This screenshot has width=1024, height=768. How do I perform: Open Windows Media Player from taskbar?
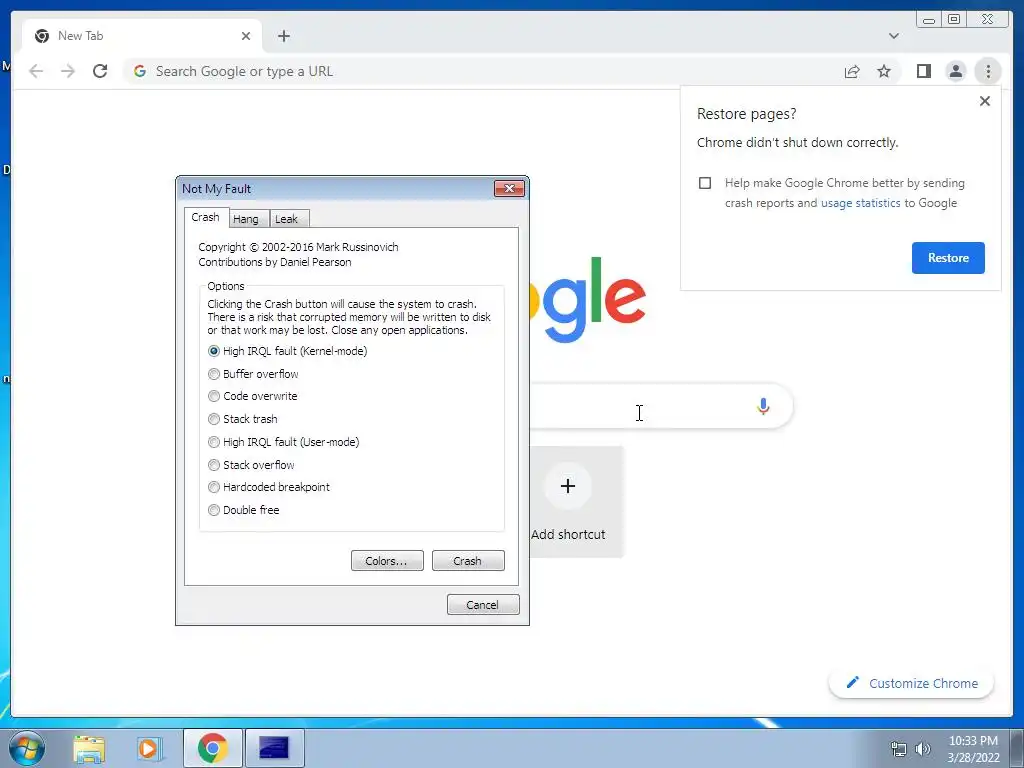150,748
